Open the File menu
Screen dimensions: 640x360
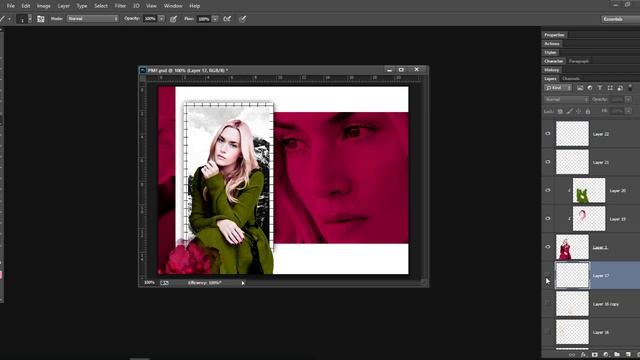coord(11,6)
